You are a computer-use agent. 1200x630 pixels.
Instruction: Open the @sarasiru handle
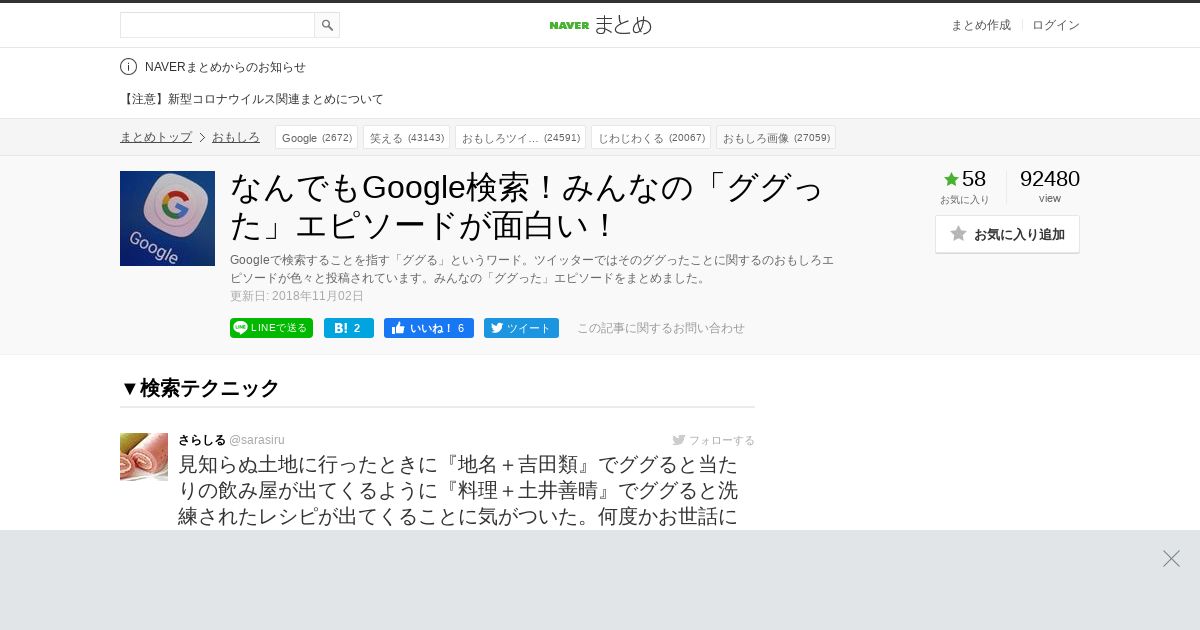pyautogui.click(x=257, y=440)
